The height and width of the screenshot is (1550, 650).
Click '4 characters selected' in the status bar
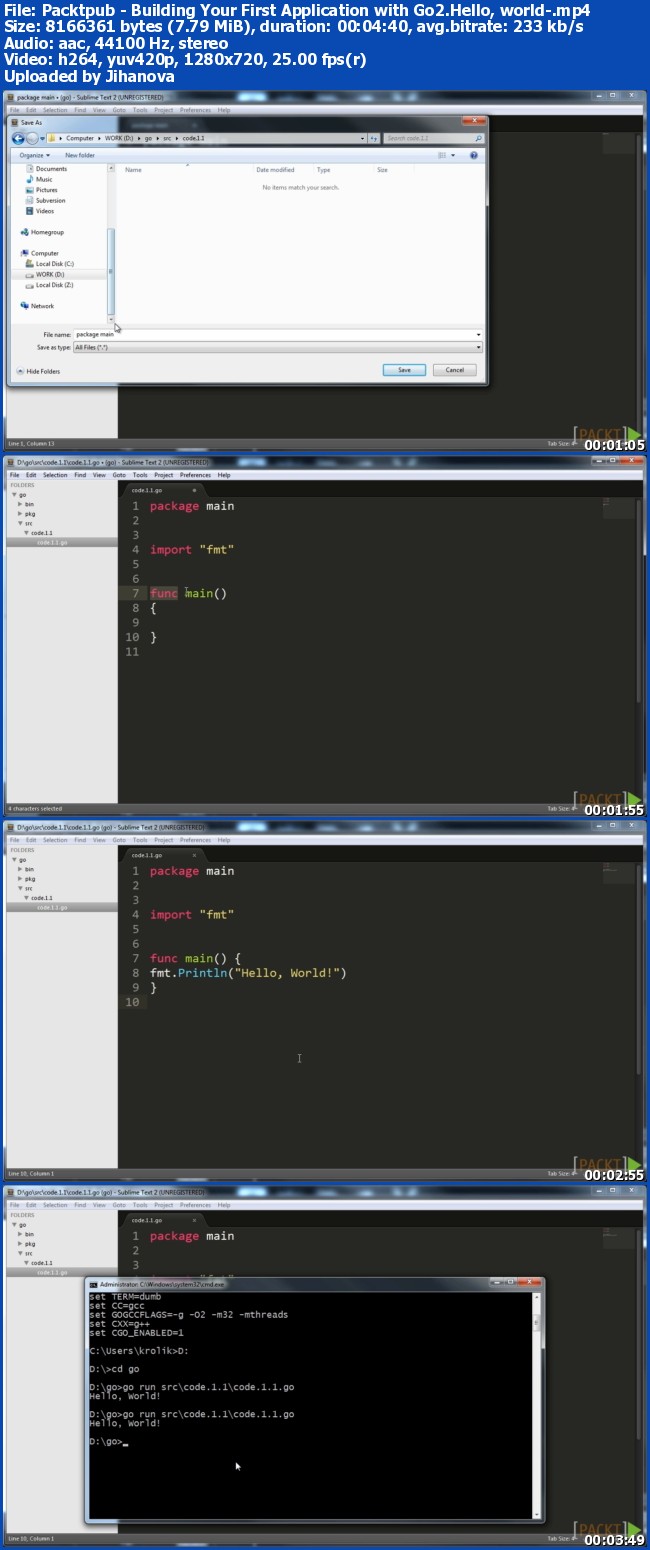pos(35,808)
